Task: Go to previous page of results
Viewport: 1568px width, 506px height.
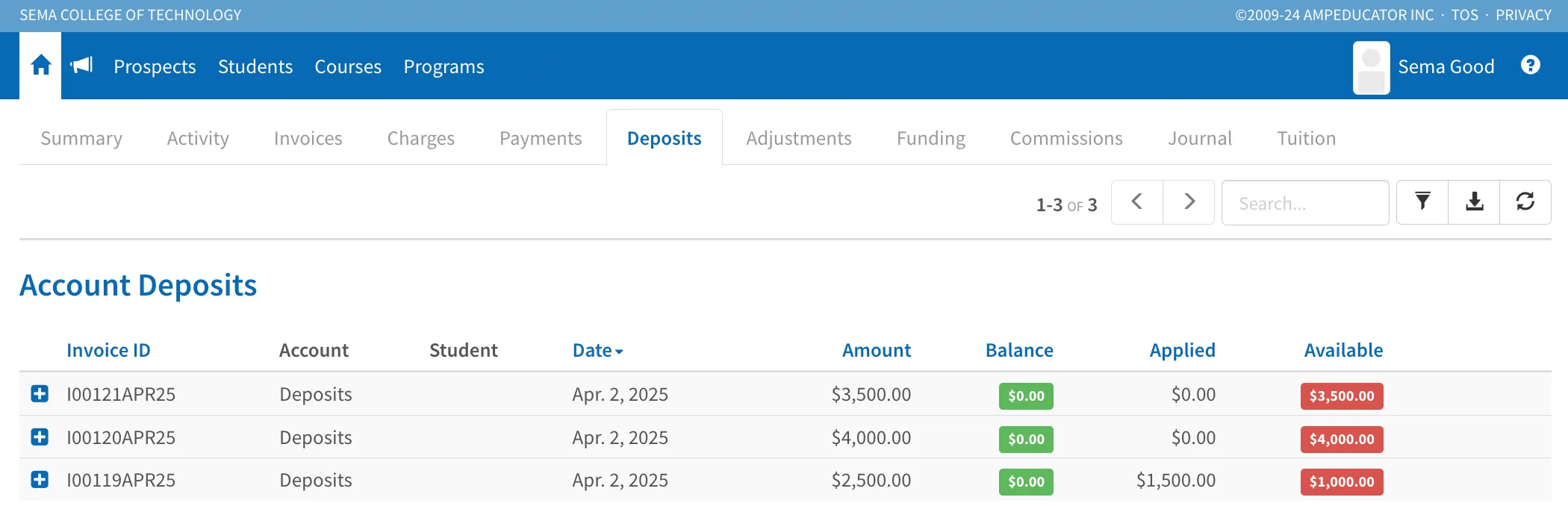Action: [x=1136, y=202]
